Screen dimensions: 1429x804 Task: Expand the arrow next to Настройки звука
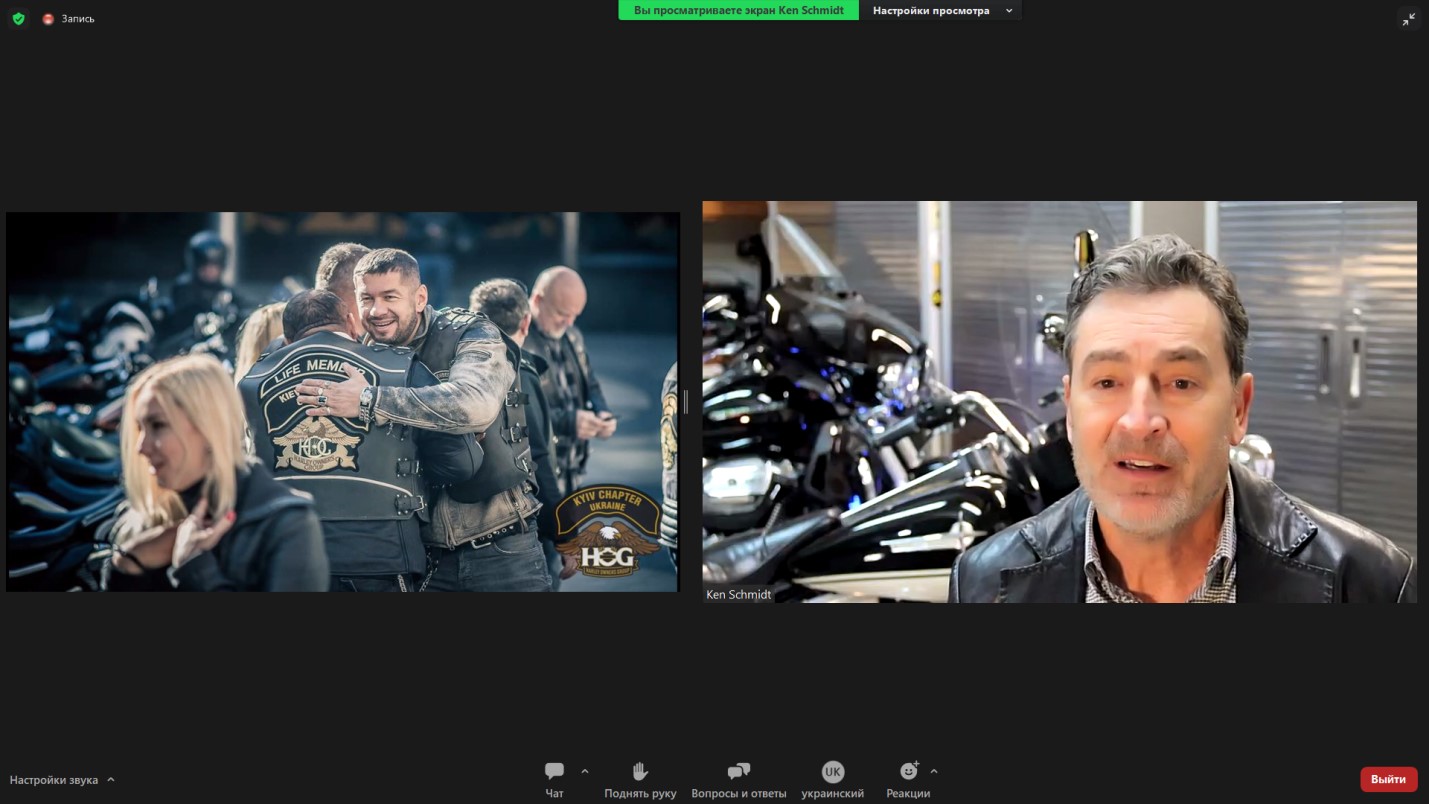coord(111,780)
